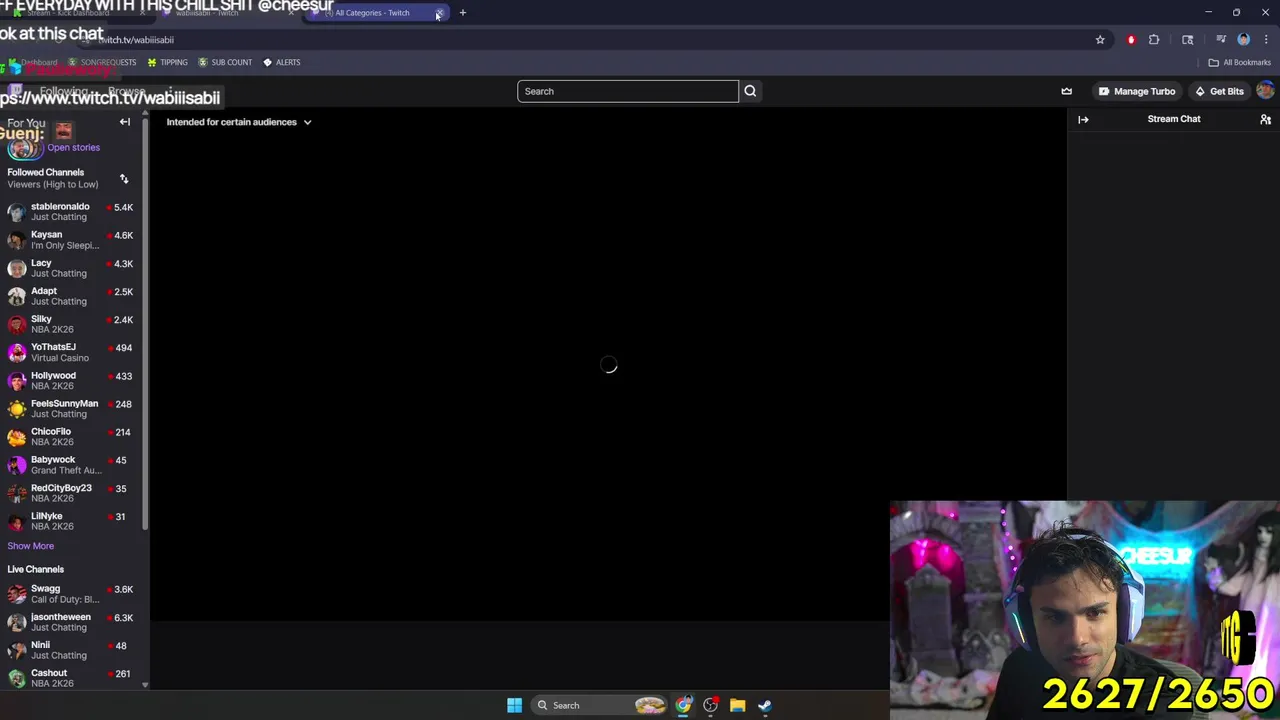Open Silky NBA 2K26 channel
This screenshot has width=1280, height=720.
point(72,324)
